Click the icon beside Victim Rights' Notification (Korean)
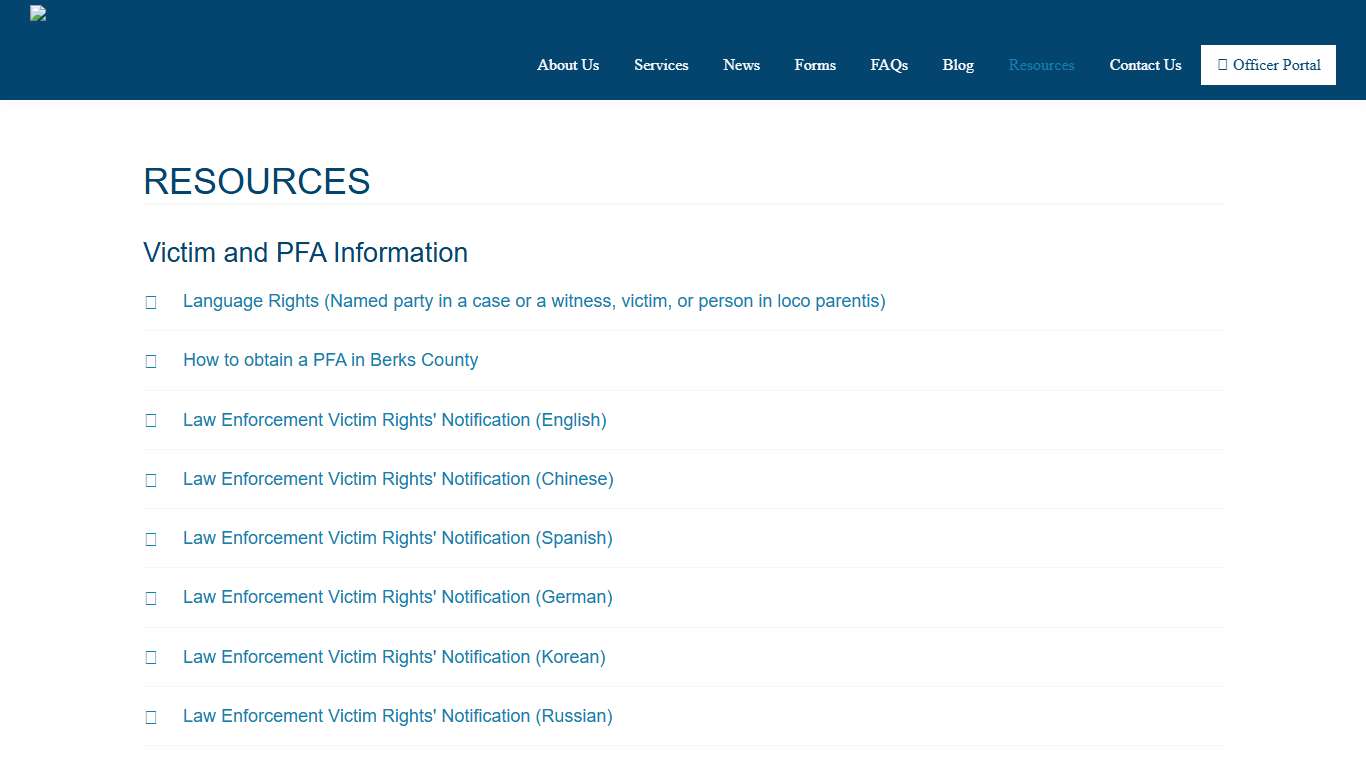1366x768 pixels. [x=151, y=657]
